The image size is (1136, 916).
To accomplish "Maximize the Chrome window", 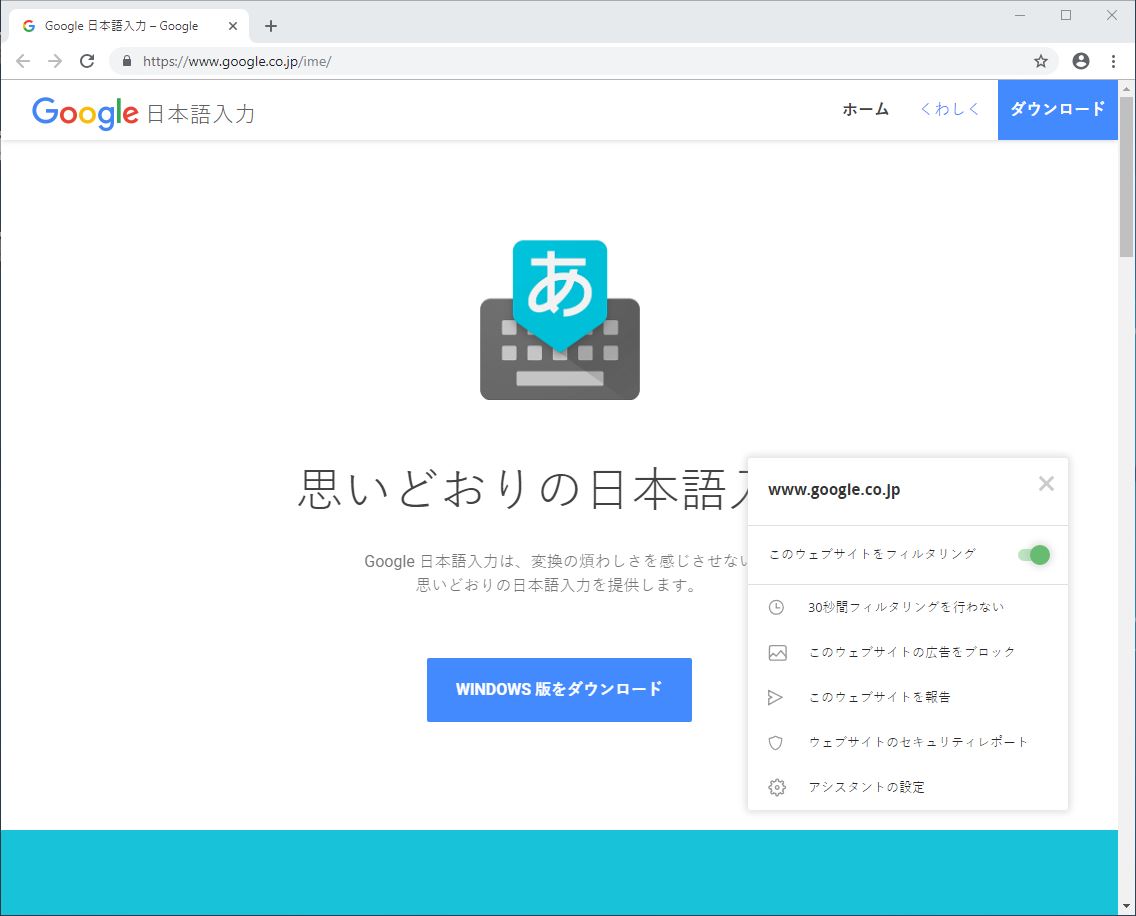I will coord(1066,15).
